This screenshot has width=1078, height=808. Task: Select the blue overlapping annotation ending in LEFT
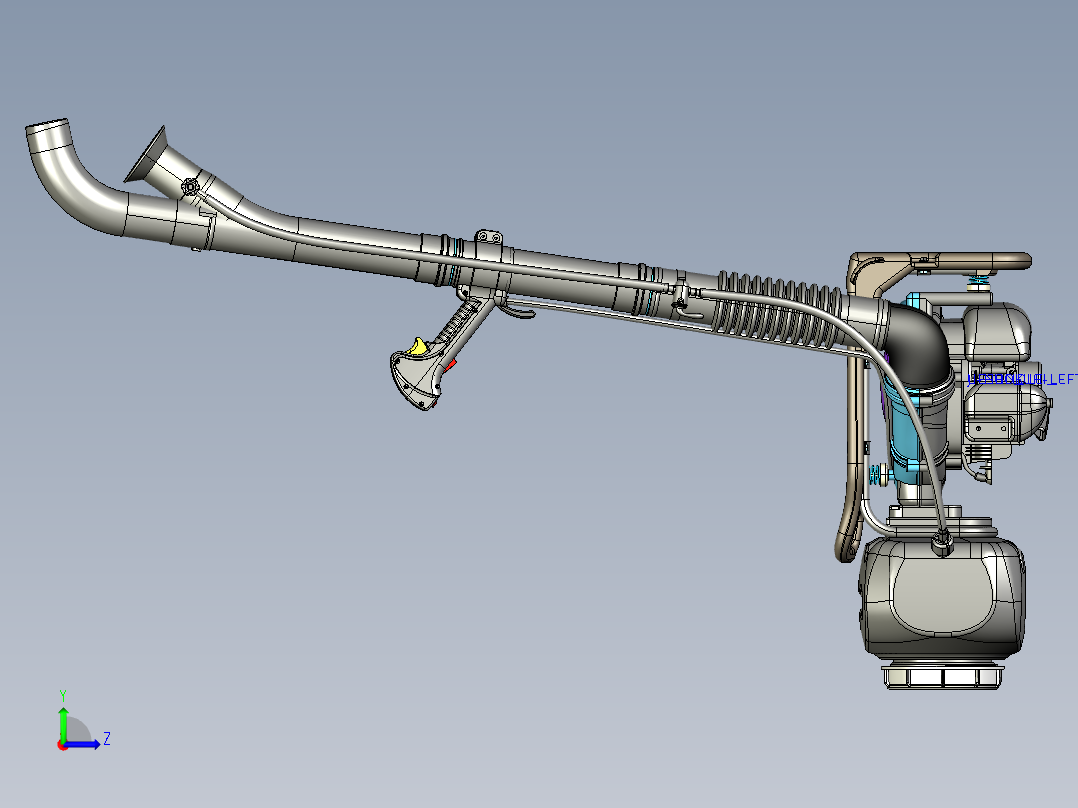coord(1022,379)
